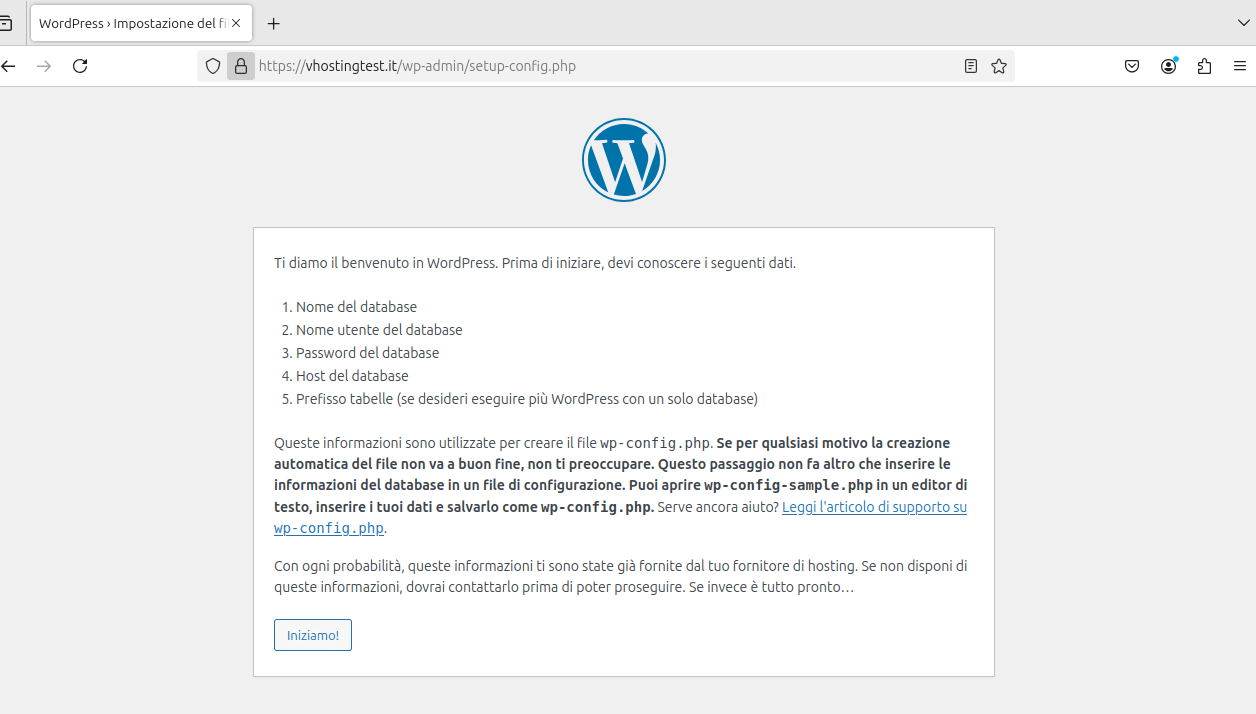Click the WordPress logo
The height and width of the screenshot is (714, 1256).
[624, 160]
